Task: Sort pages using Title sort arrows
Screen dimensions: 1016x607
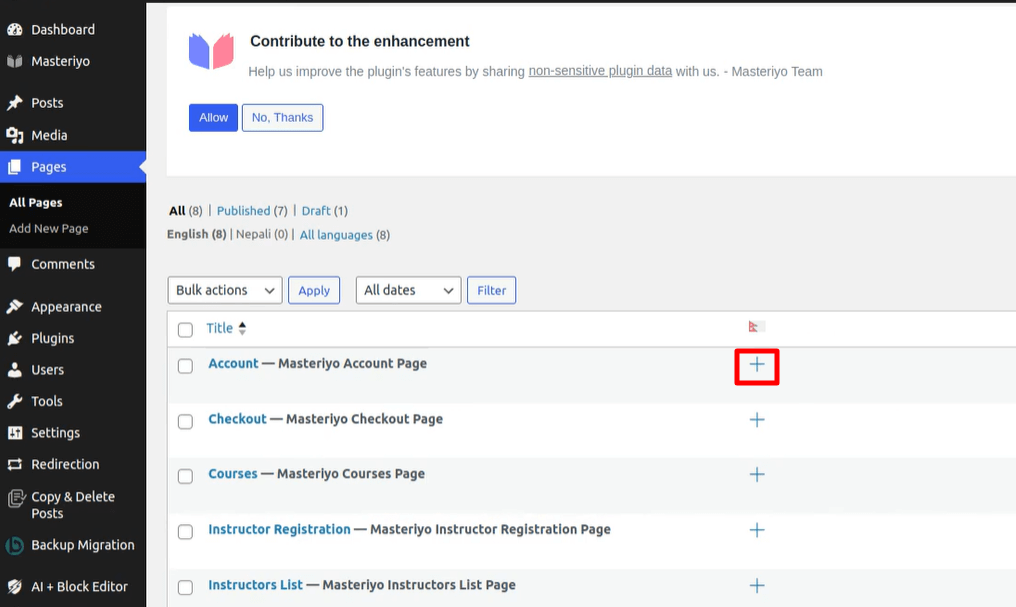Action: coord(242,328)
